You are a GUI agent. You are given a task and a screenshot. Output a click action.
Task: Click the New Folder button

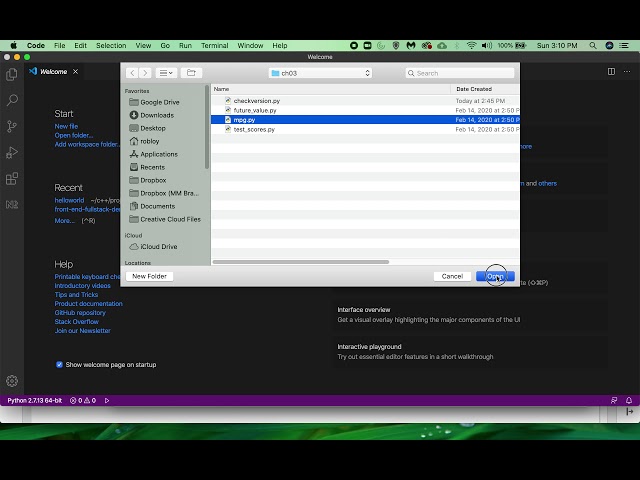[x=149, y=276]
